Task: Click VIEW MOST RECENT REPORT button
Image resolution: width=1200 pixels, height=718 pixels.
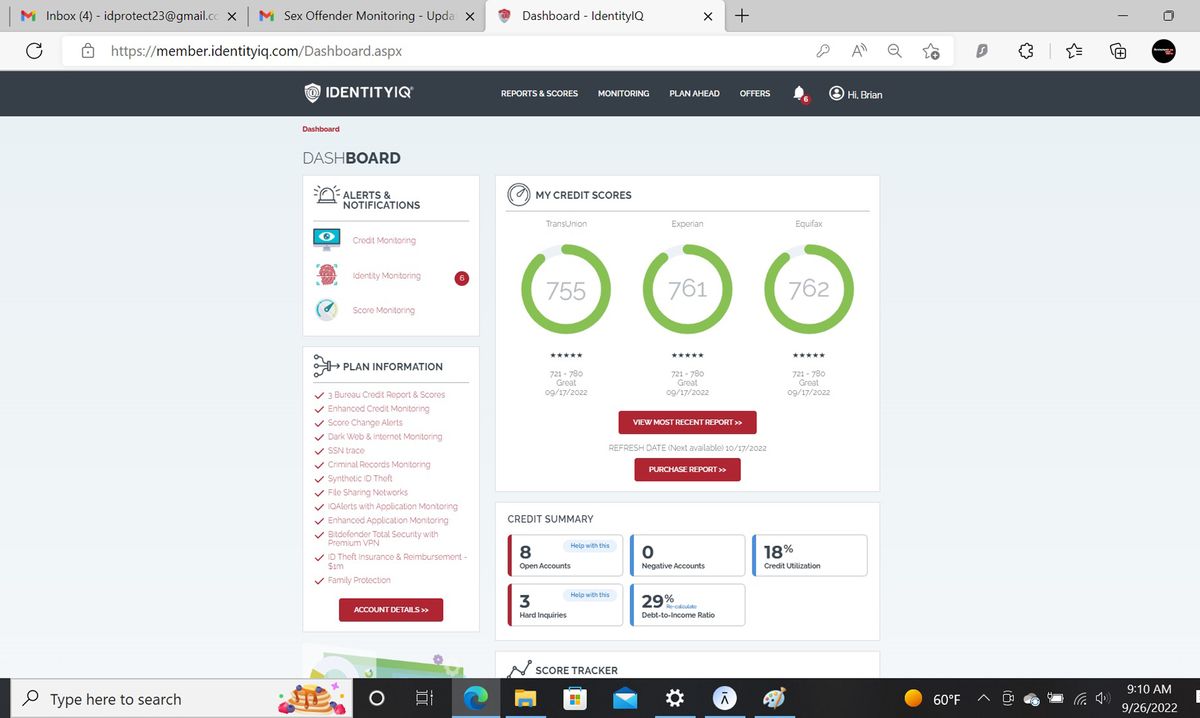Action: pos(687,422)
